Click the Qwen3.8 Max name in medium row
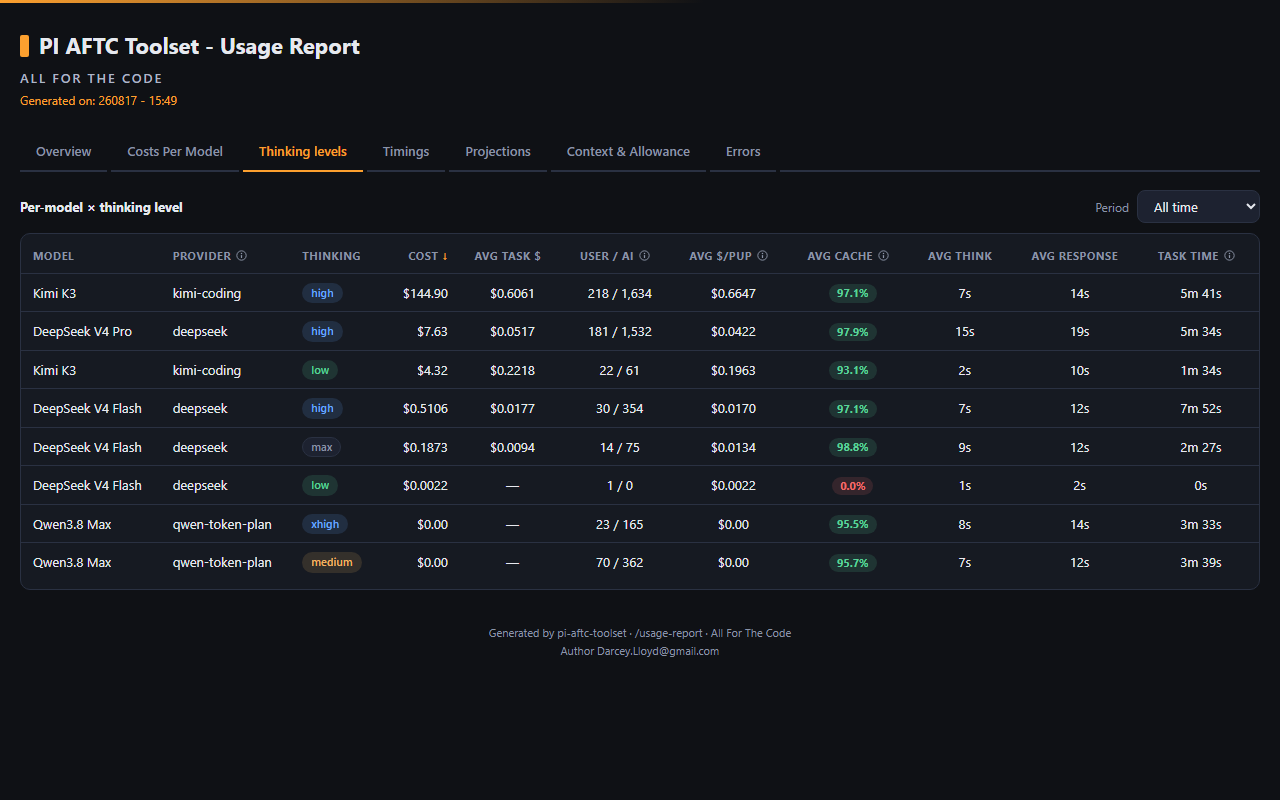The image size is (1280, 800). 72,562
